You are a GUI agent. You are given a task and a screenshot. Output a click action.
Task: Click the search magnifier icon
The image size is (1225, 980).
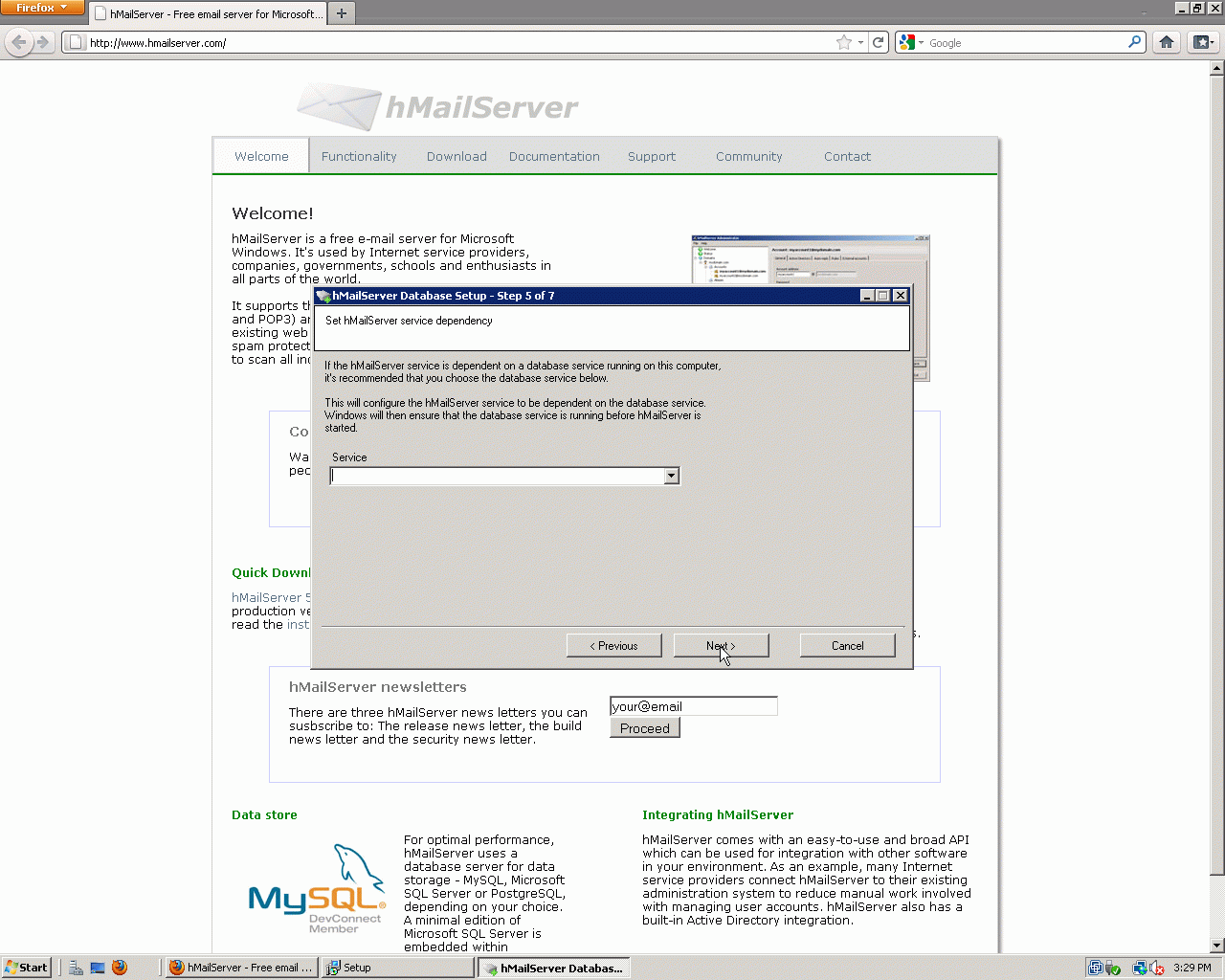[1134, 42]
